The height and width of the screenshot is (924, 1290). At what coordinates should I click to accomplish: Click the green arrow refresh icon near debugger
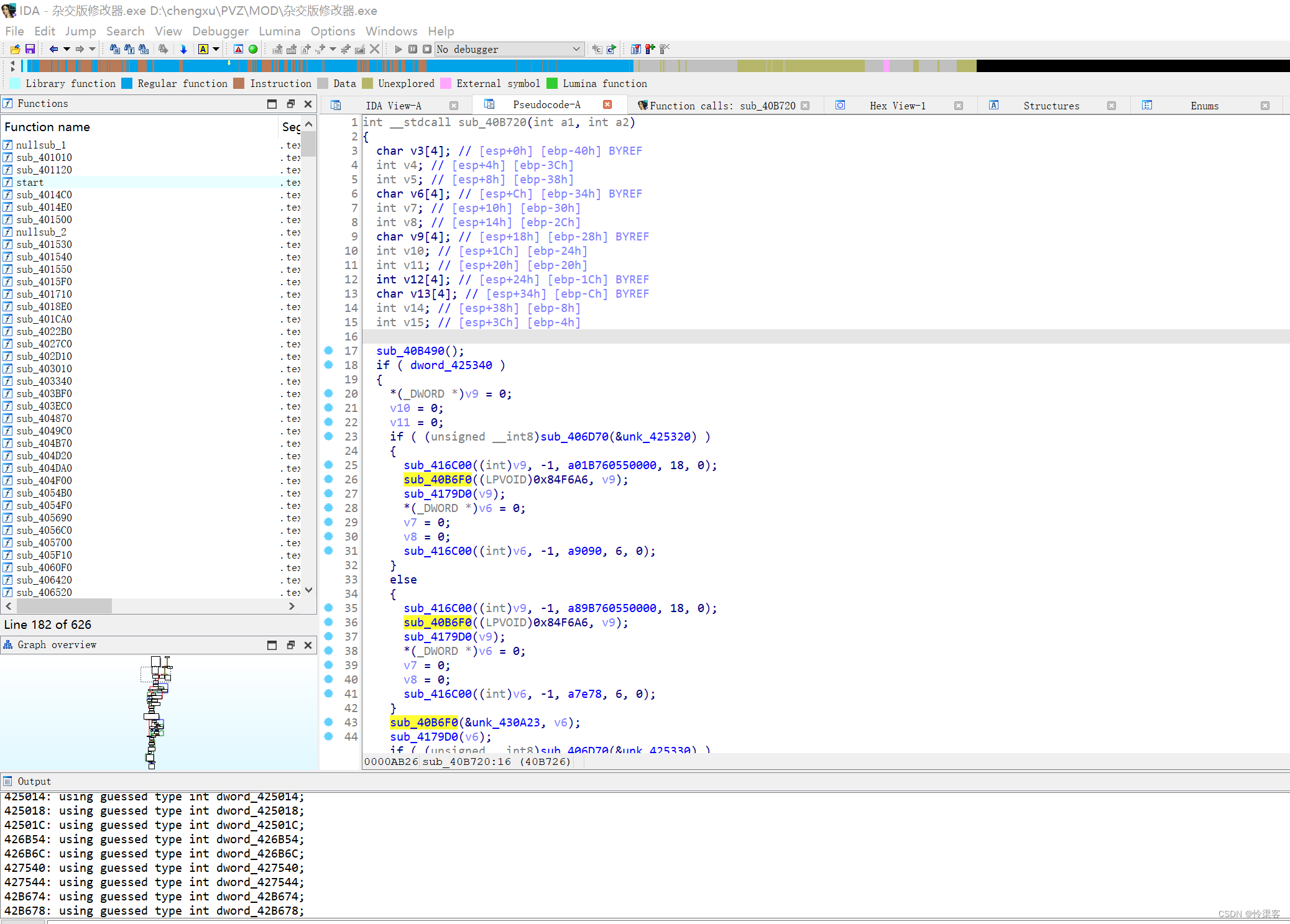pyautogui.click(x=612, y=49)
